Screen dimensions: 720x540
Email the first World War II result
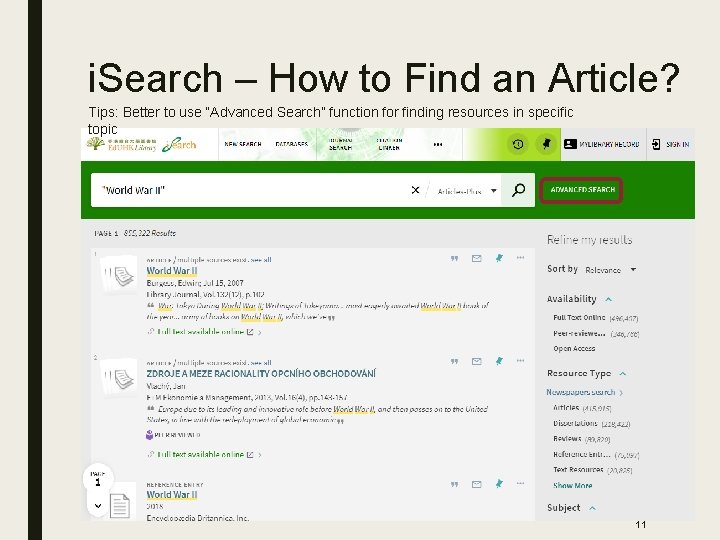point(477,259)
